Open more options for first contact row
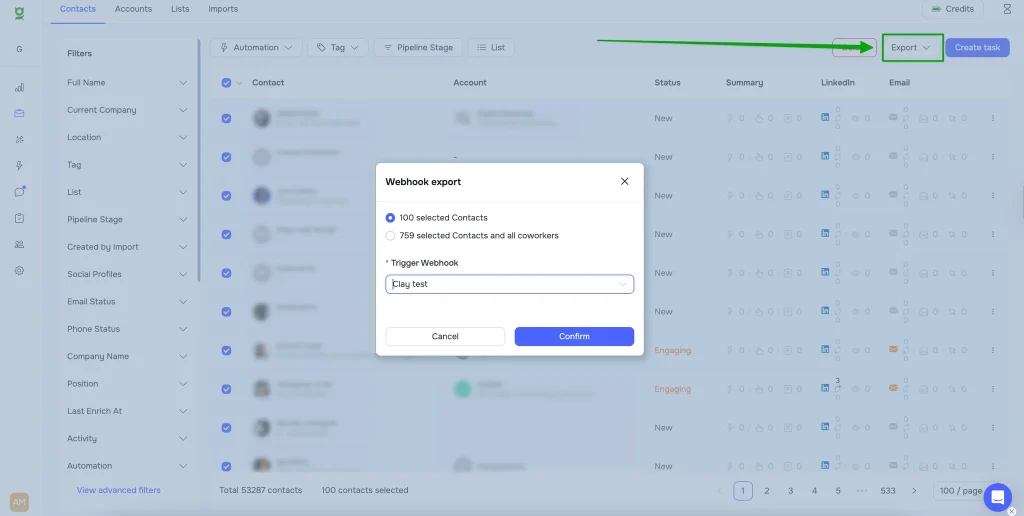The image size is (1024, 516). click(x=993, y=118)
